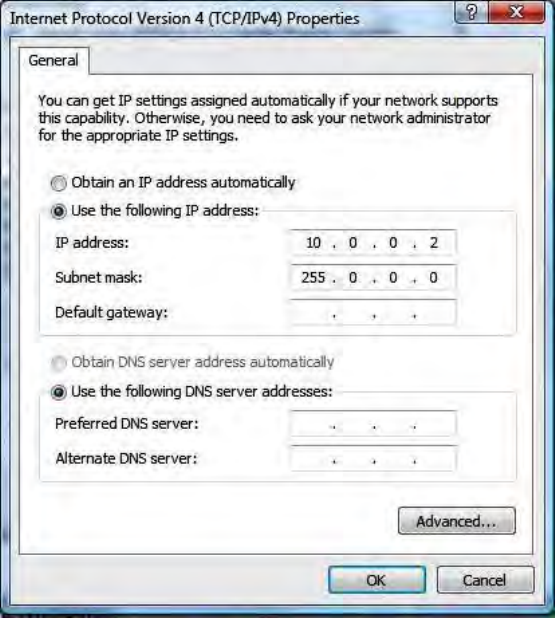This screenshot has width=555, height=618.
Task: Open the General tab
Action: coord(54,61)
